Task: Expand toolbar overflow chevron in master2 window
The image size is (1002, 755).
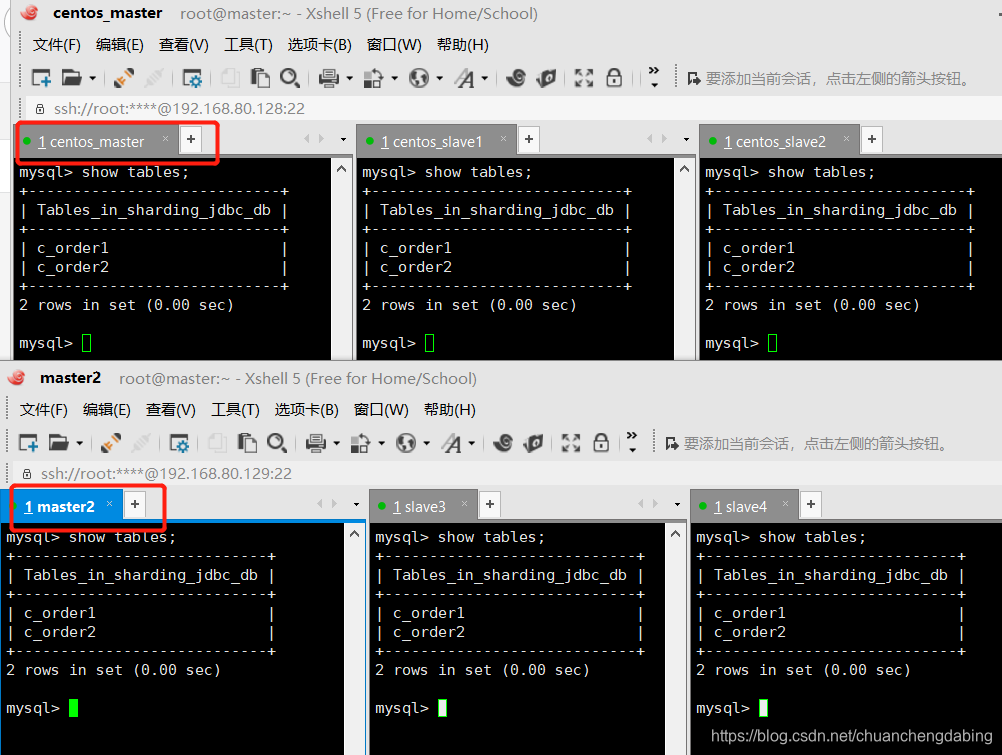Action: tap(632, 442)
